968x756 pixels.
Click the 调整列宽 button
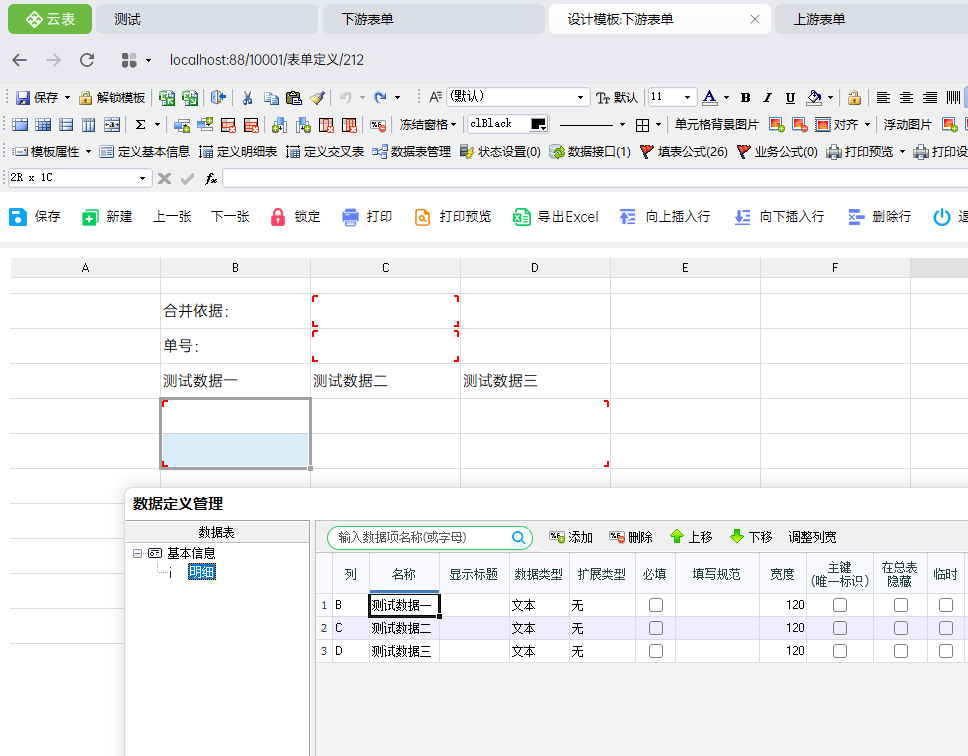[812, 538]
